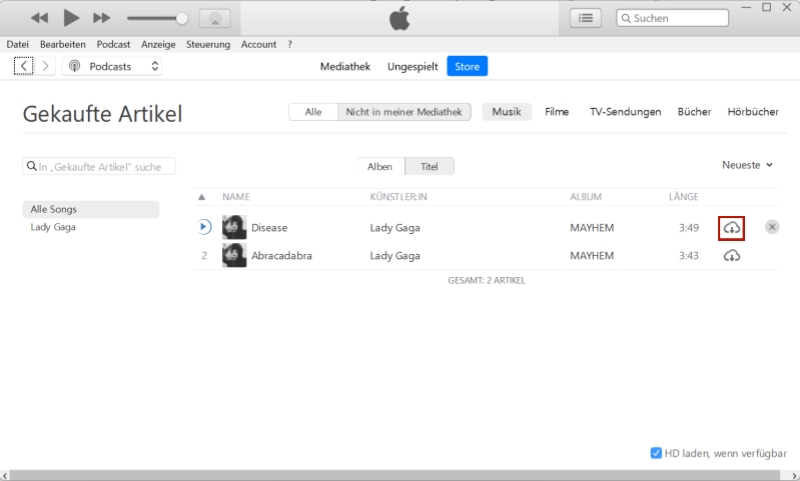The image size is (800, 481).
Task: Open the Podcasts media type dropdown
Action: (x=112, y=66)
